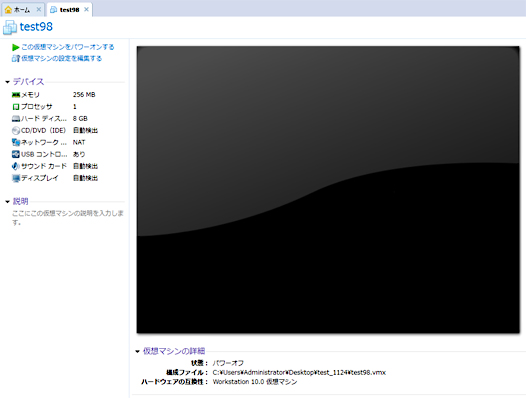The height and width of the screenshot is (398, 526).
Task: Click the 状態 label
Action: 199,363
